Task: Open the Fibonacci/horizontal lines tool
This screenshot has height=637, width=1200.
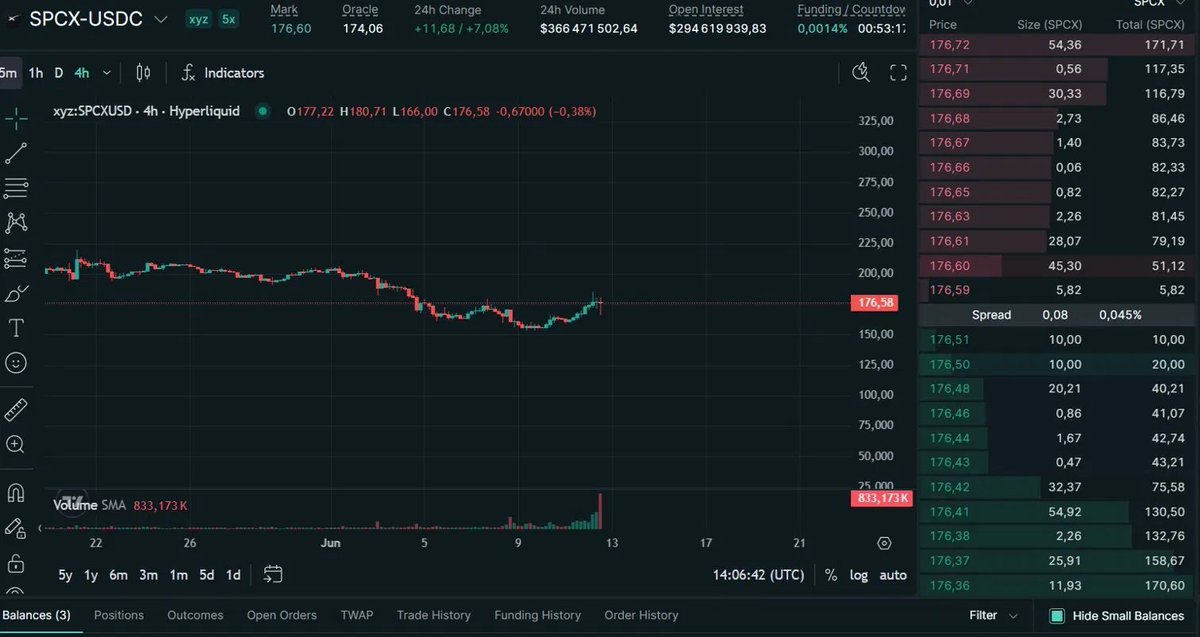Action: tap(16, 188)
